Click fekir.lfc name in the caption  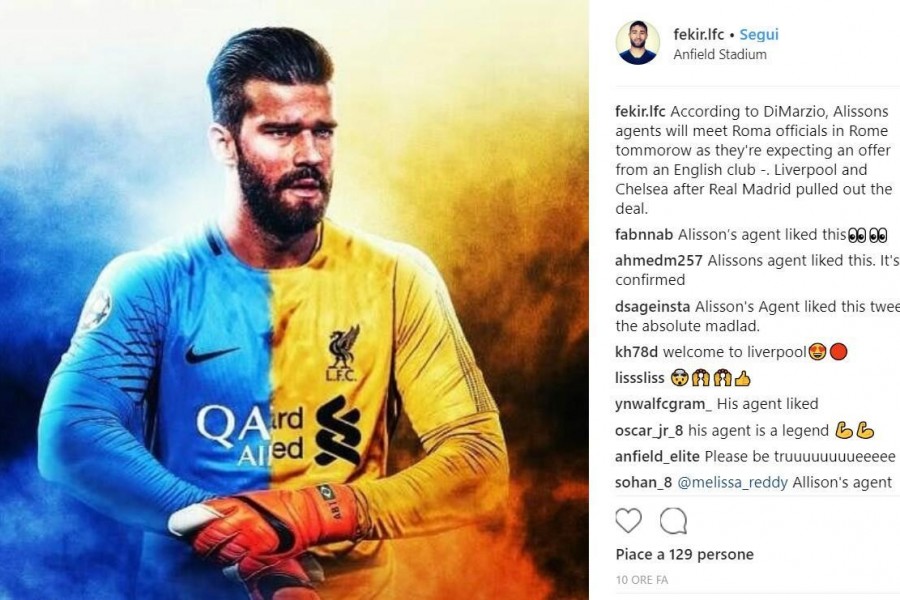[640, 111]
